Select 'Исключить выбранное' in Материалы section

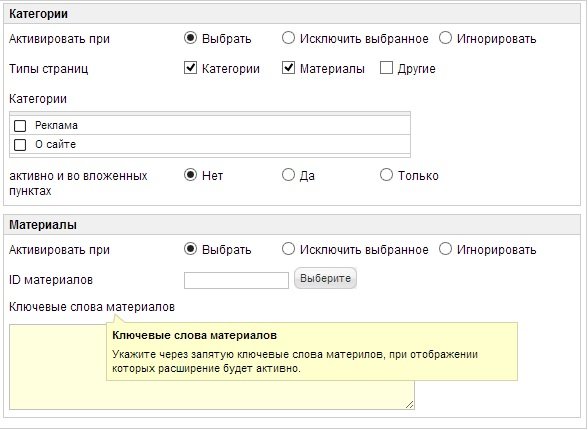[x=288, y=249]
